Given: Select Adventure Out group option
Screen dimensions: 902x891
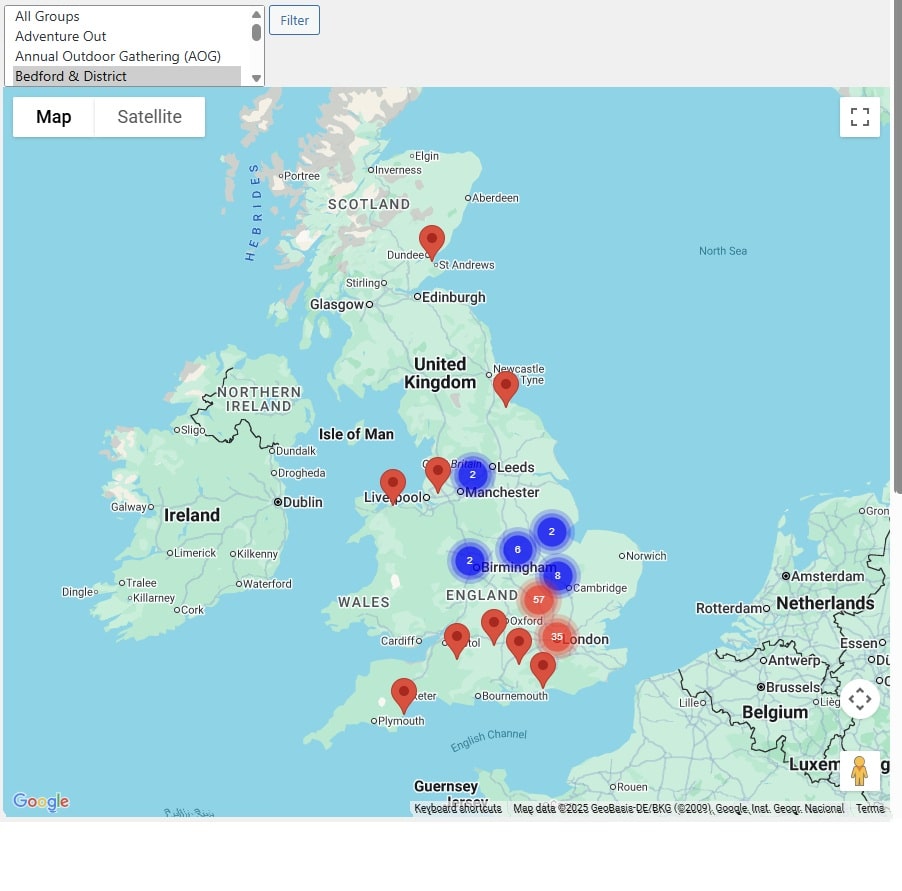Looking at the screenshot, I should click(x=60, y=36).
